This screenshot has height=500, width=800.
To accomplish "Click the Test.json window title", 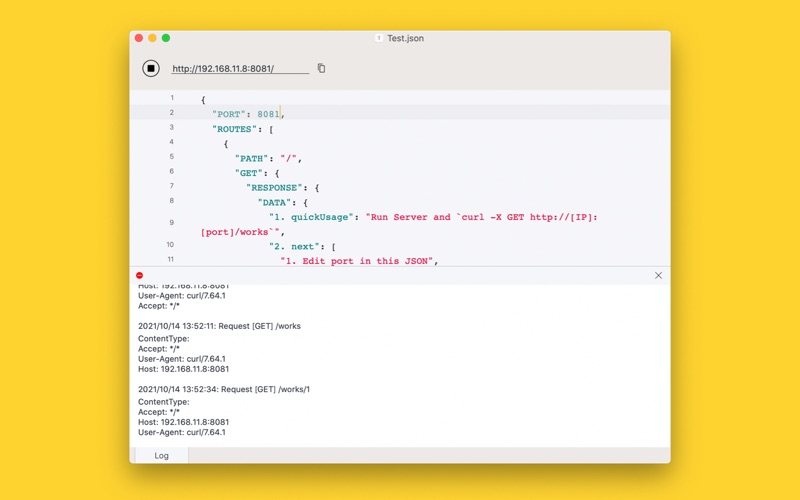I will coord(405,38).
